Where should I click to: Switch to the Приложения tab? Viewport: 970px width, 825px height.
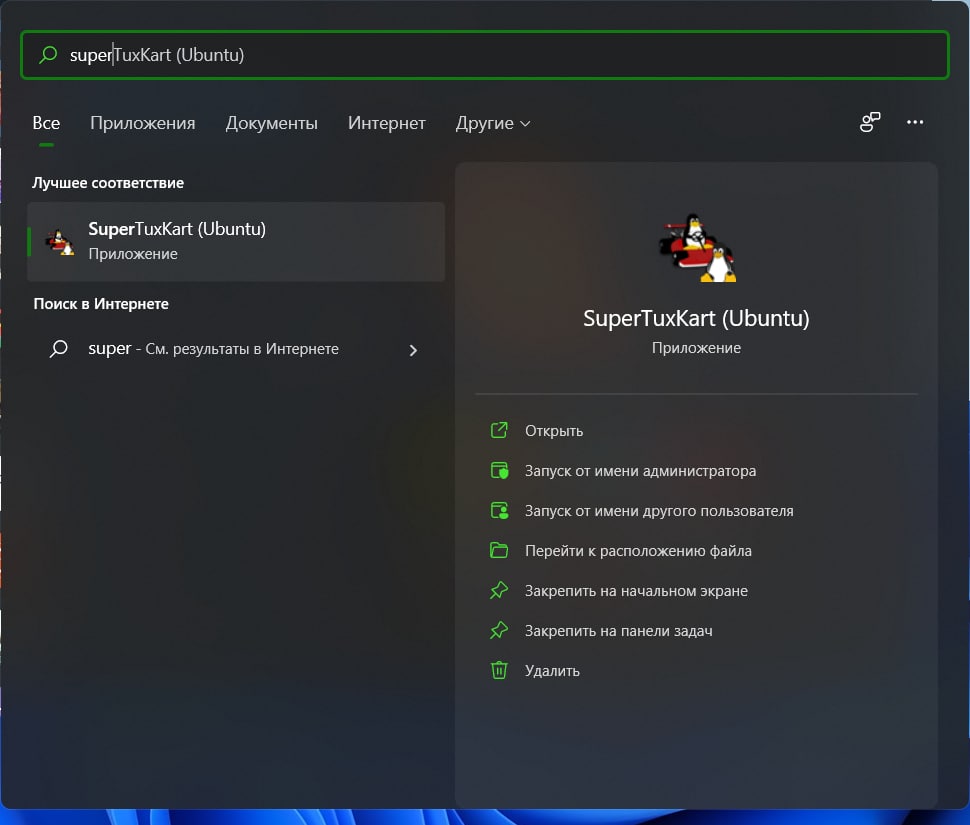coord(143,123)
